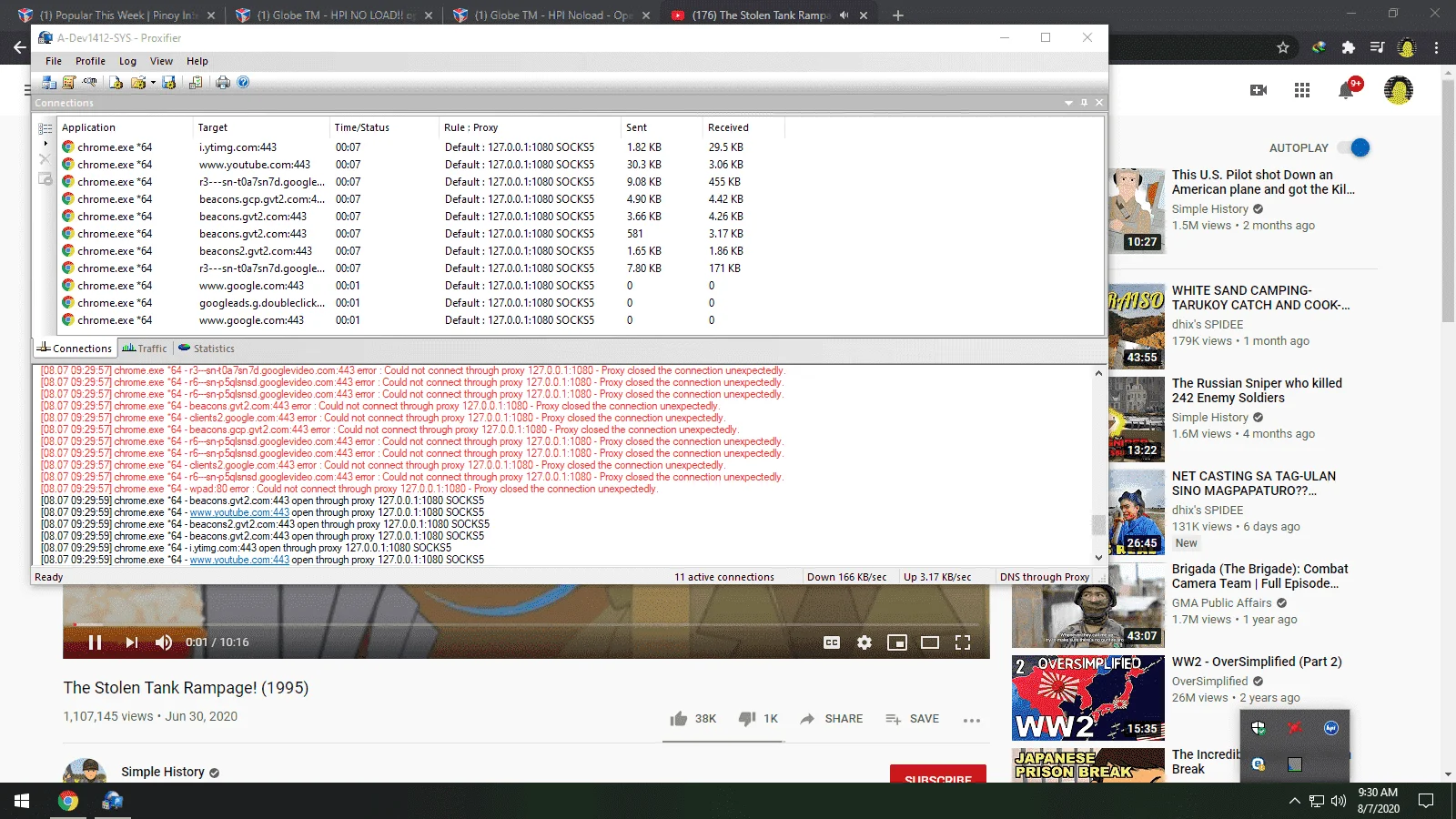The image size is (1456, 819).
Task: Open video player settings gear
Action: 864,642
